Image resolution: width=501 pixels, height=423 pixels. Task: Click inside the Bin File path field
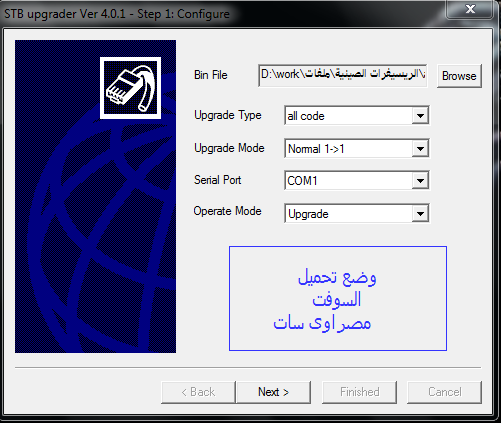click(x=343, y=76)
